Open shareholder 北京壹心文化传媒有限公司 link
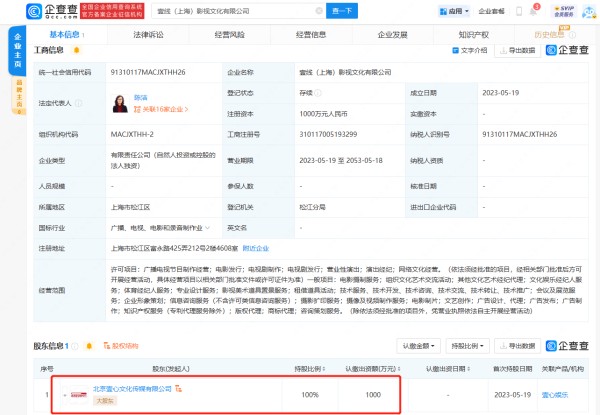This screenshot has width=600, height=415. (x=132, y=389)
